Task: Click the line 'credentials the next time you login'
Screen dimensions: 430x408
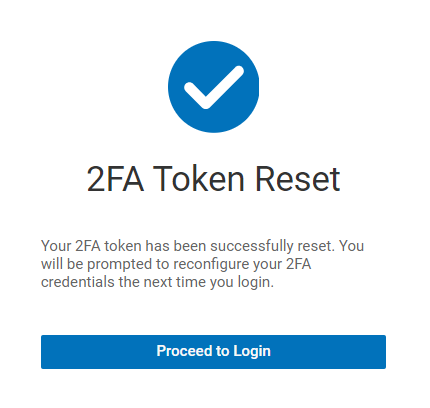Action: coord(157,282)
